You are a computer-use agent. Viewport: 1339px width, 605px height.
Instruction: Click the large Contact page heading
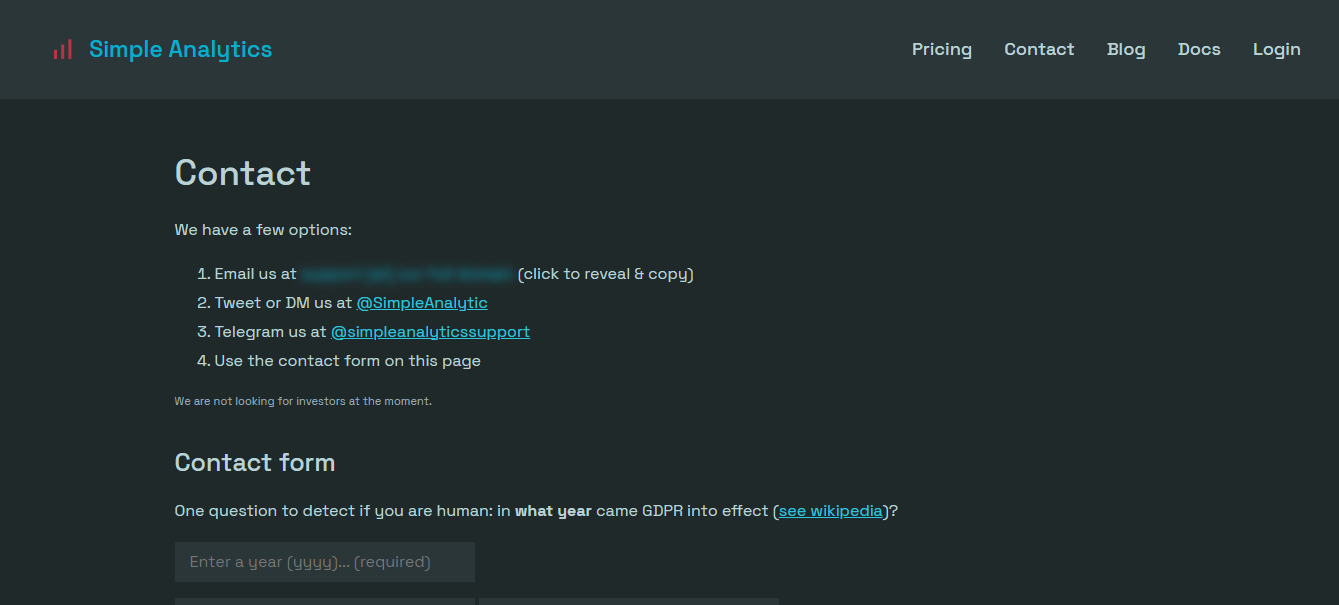(242, 172)
